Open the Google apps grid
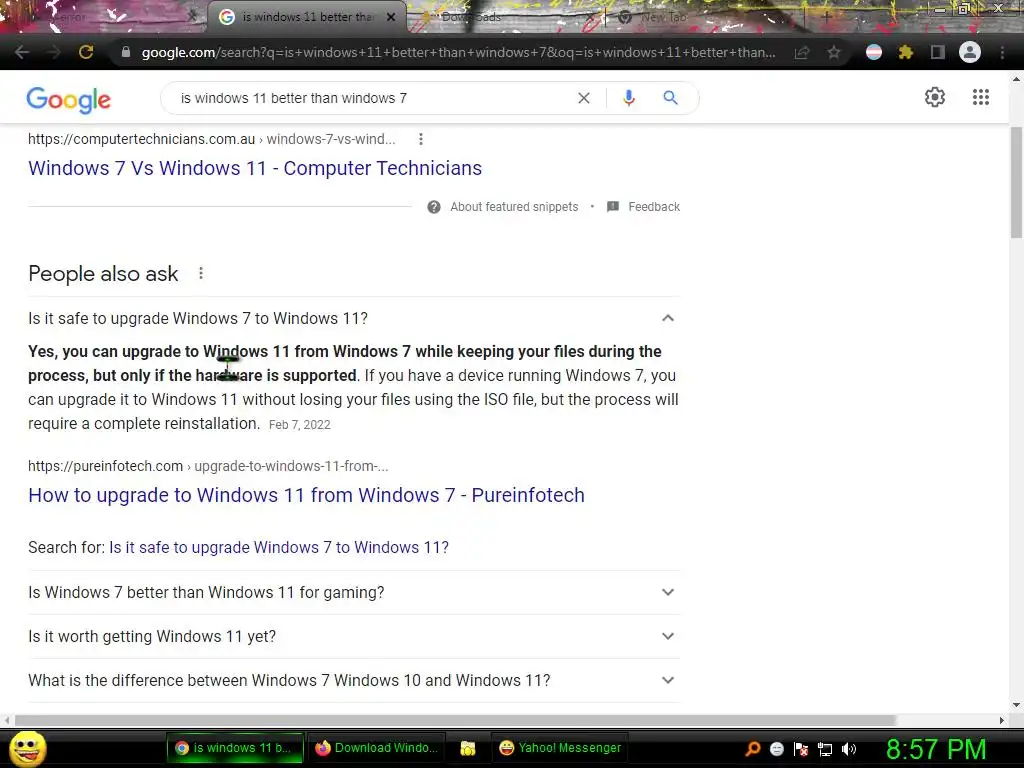The image size is (1024, 768). point(981,97)
